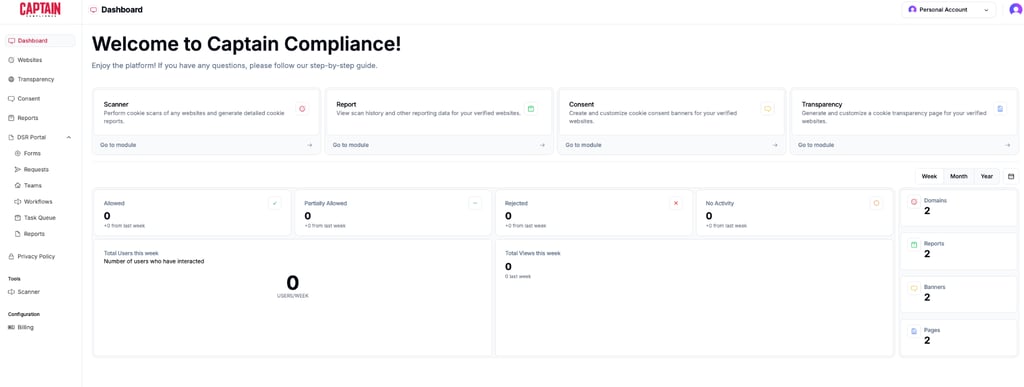
Task: Click the Reports green stat-card icon
Action: click(914, 245)
